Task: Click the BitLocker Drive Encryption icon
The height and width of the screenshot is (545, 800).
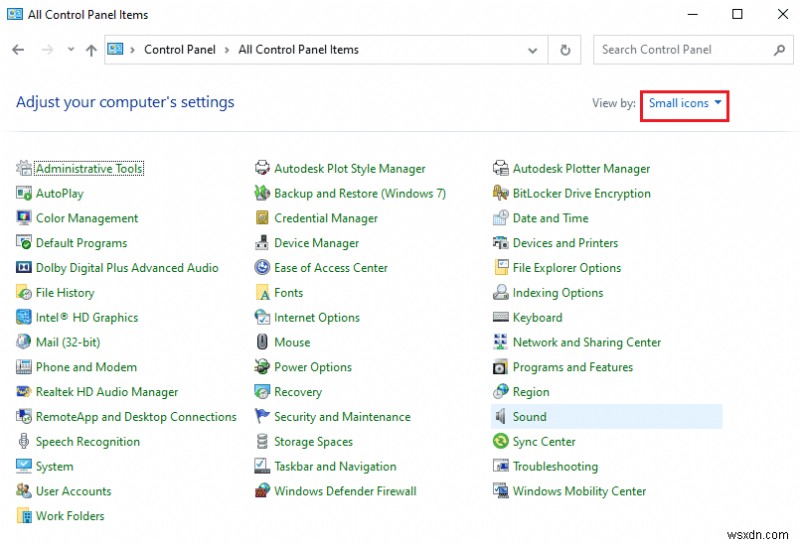Action: (x=501, y=194)
